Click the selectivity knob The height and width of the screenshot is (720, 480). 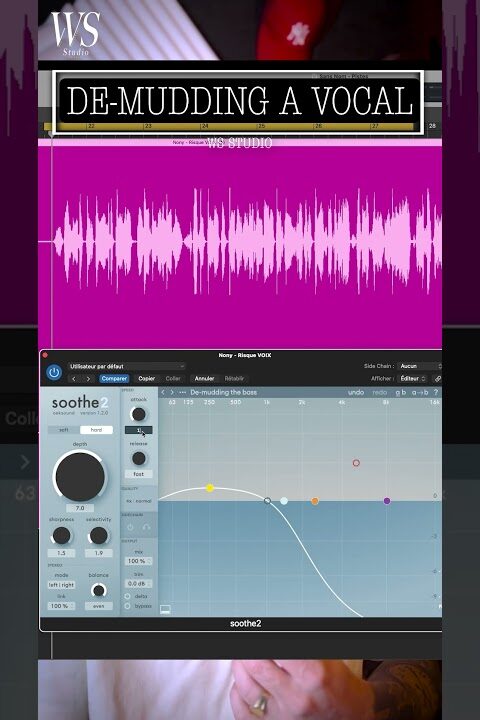point(98,535)
